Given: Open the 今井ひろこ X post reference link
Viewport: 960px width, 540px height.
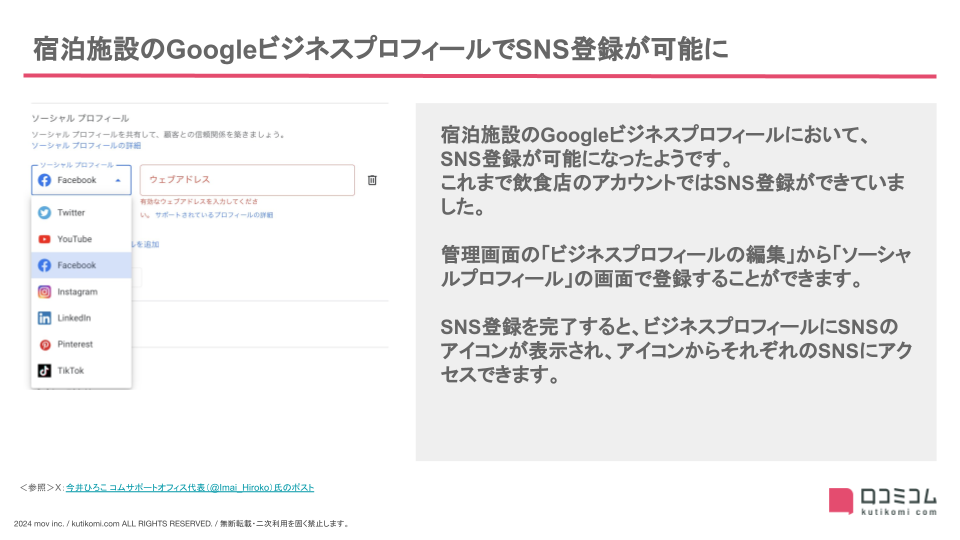Looking at the screenshot, I should [x=190, y=488].
